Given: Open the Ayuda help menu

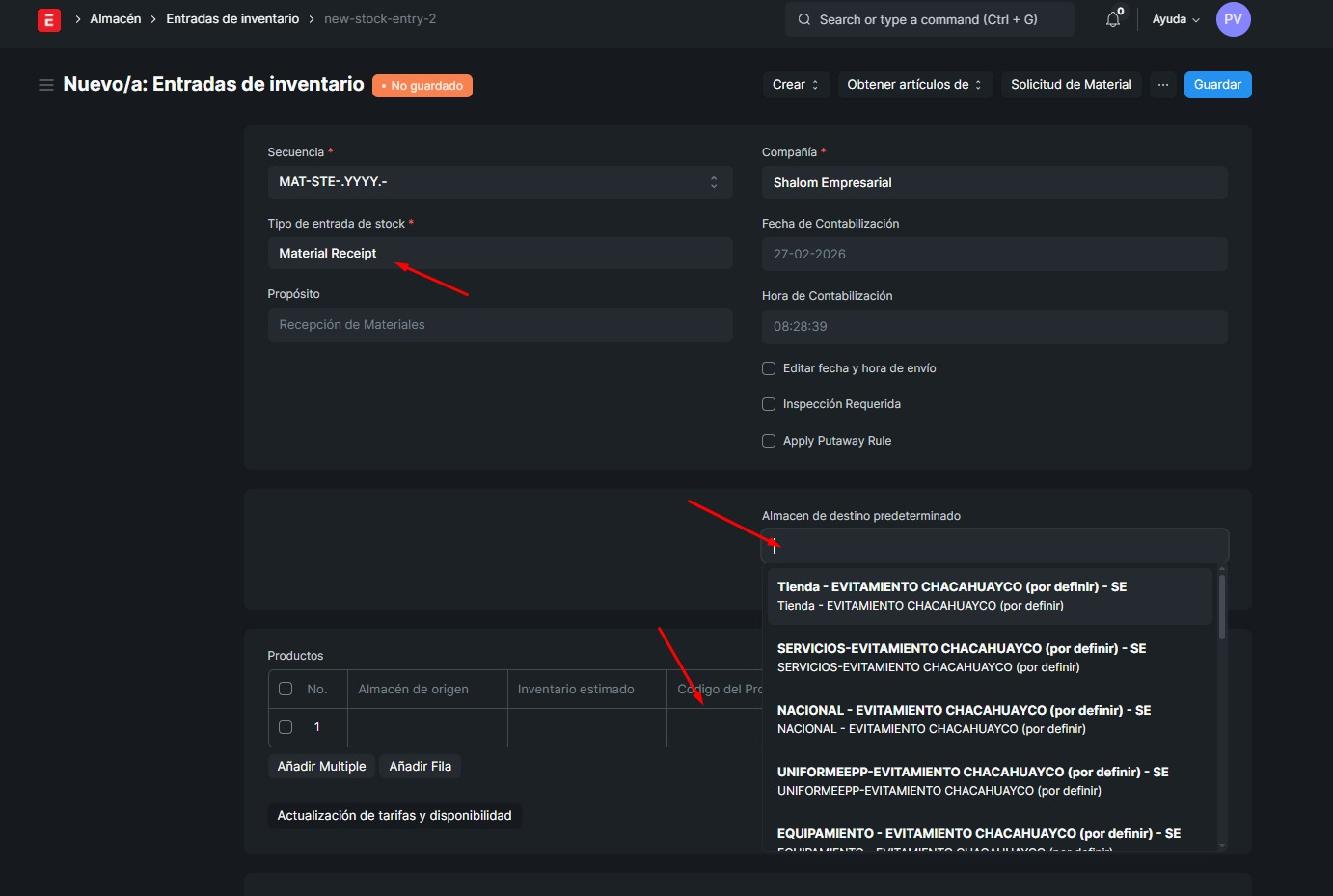Looking at the screenshot, I should (x=1175, y=19).
